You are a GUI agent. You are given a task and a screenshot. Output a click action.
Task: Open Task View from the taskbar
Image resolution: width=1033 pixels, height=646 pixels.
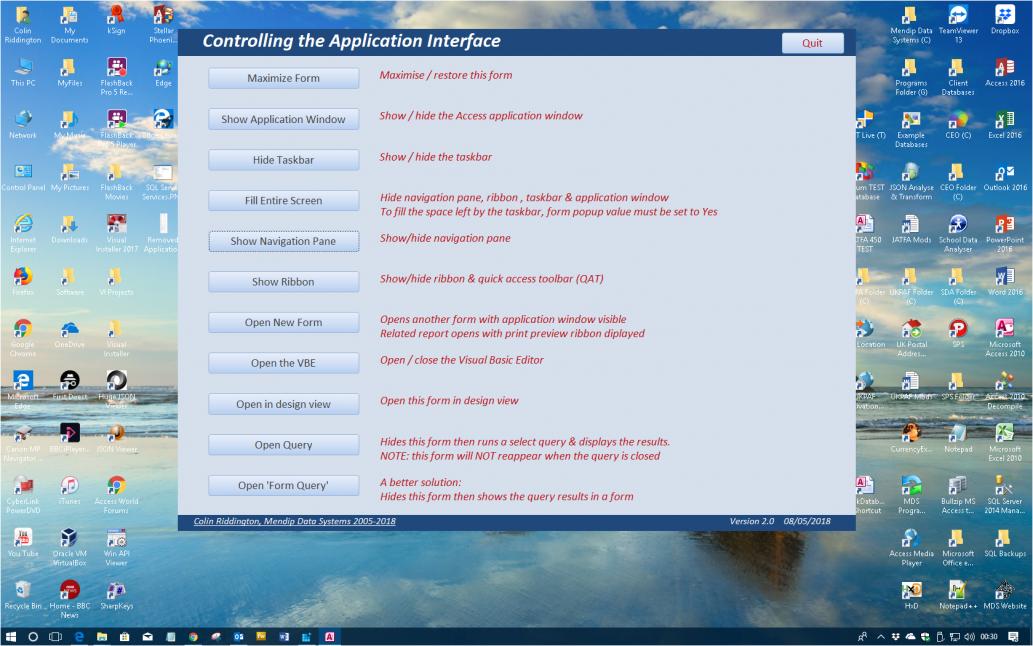(x=56, y=637)
